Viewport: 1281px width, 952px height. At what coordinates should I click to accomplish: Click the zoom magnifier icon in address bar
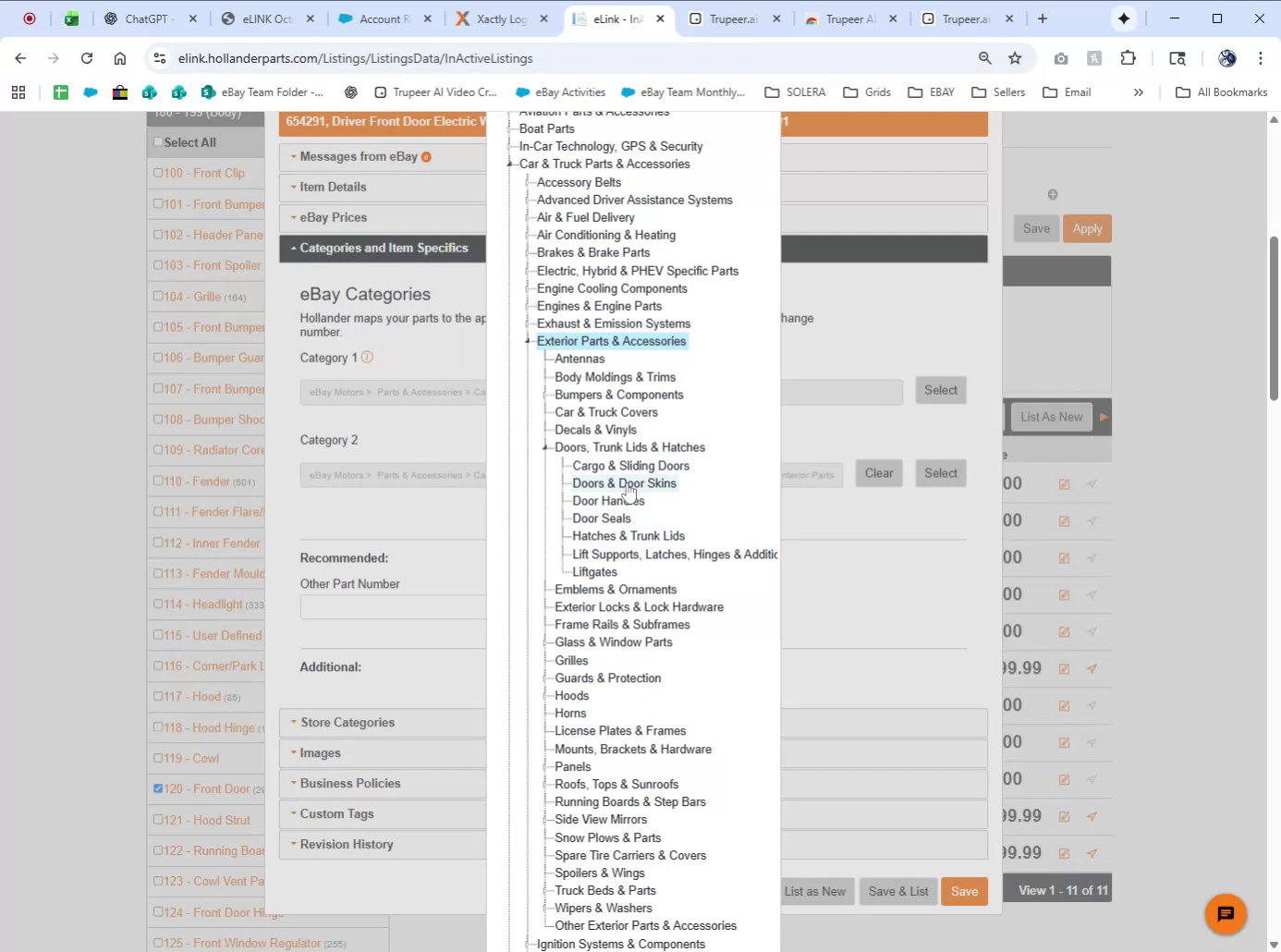coord(985,58)
